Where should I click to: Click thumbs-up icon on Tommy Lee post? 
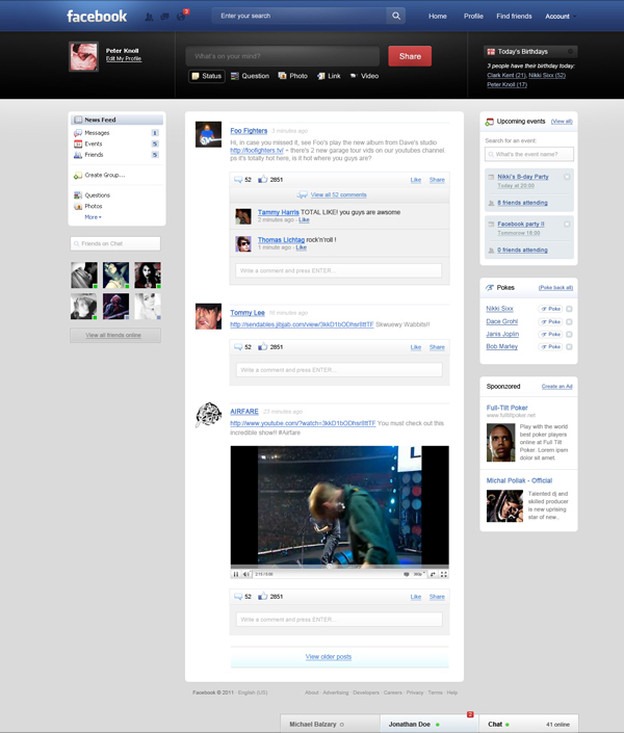coord(263,346)
